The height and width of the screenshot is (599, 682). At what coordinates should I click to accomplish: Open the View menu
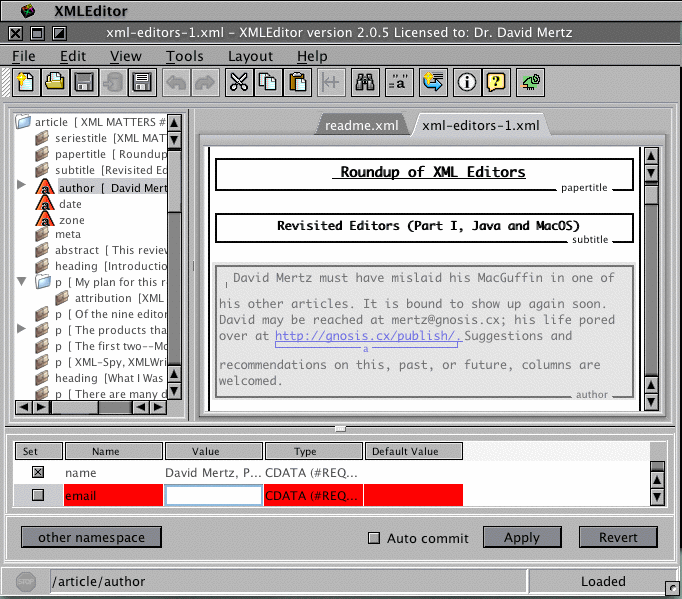(126, 56)
